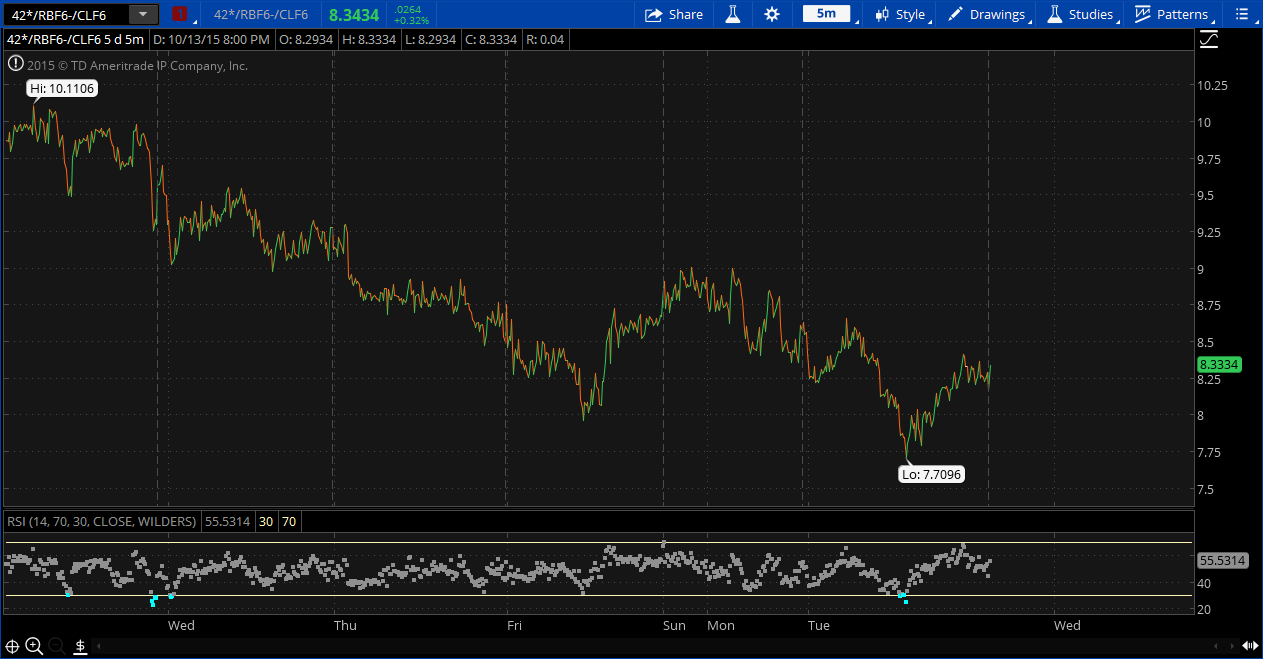1263x659 pixels.
Task: Click the red alert icon beside the symbol
Action: tap(181, 14)
